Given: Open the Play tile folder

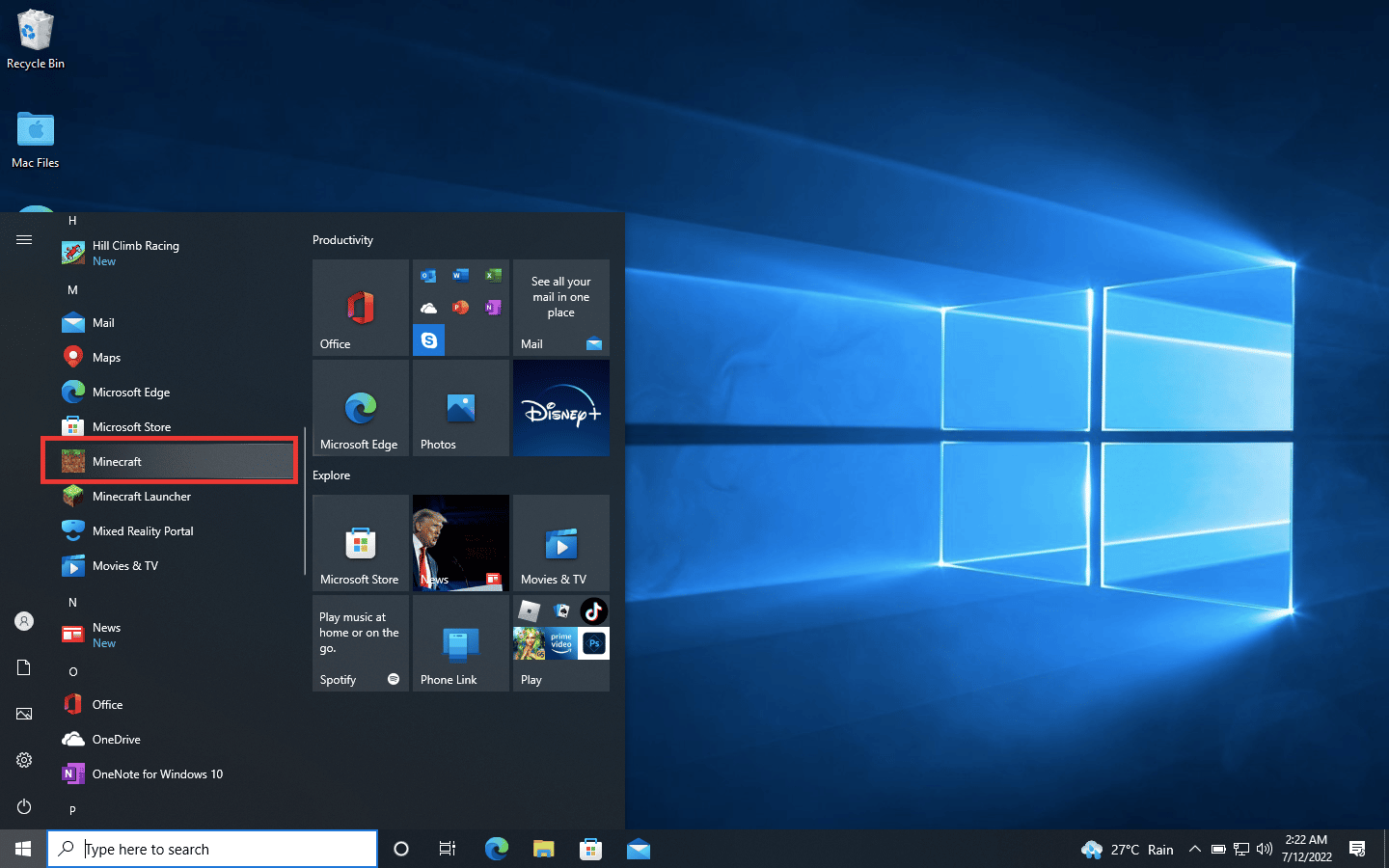Looking at the screenshot, I should [x=561, y=643].
